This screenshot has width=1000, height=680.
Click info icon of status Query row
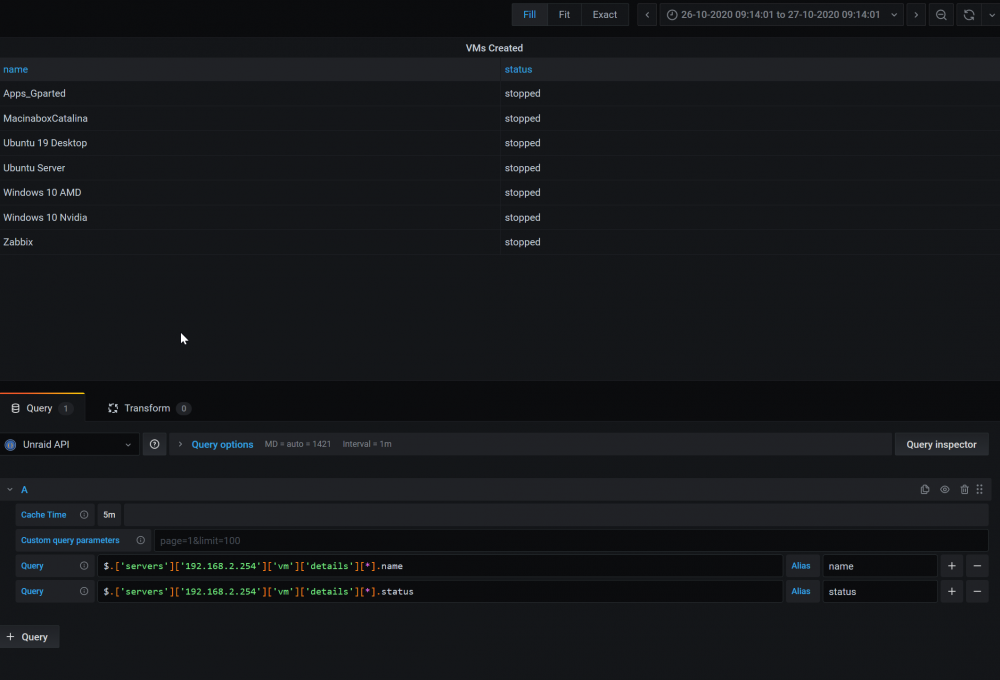pyautogui.click(x=84, y=591)
